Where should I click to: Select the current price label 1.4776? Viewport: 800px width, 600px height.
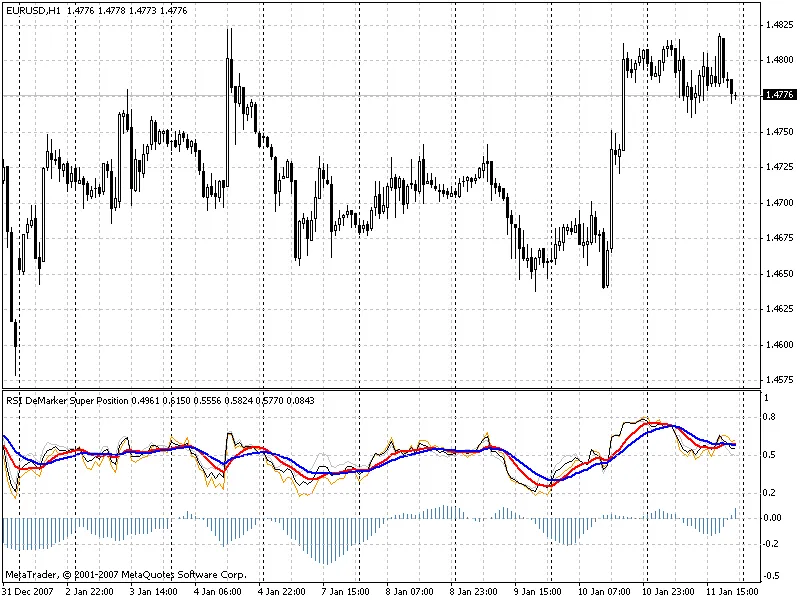pos(778,95)
